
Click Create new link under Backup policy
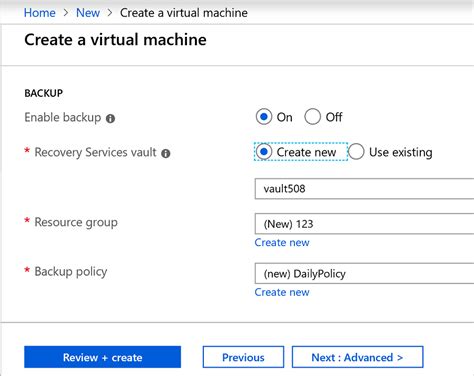coord(282,292)
